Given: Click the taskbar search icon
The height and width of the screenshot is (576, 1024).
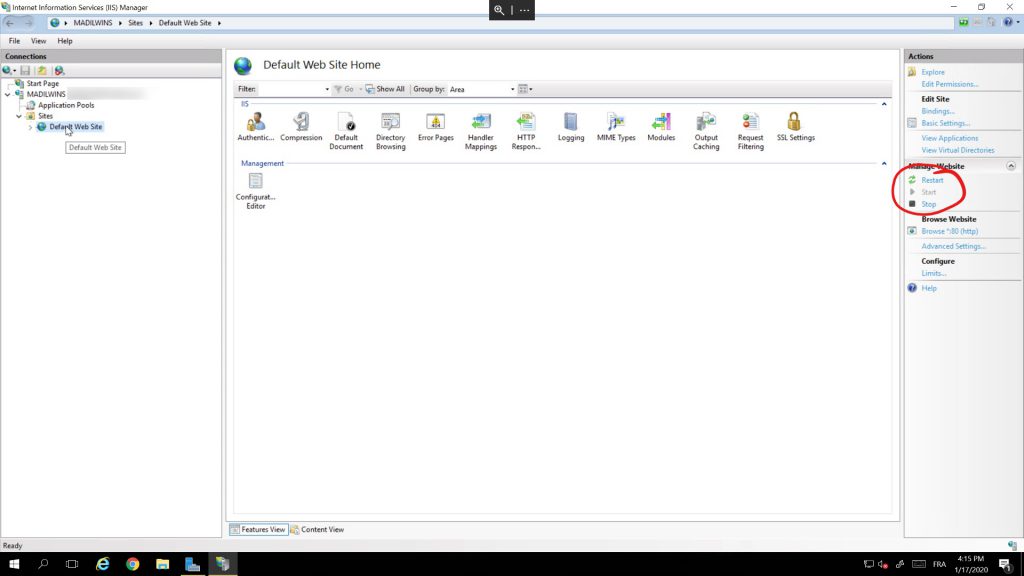Looking at the screenshot, I should [43, 564].
